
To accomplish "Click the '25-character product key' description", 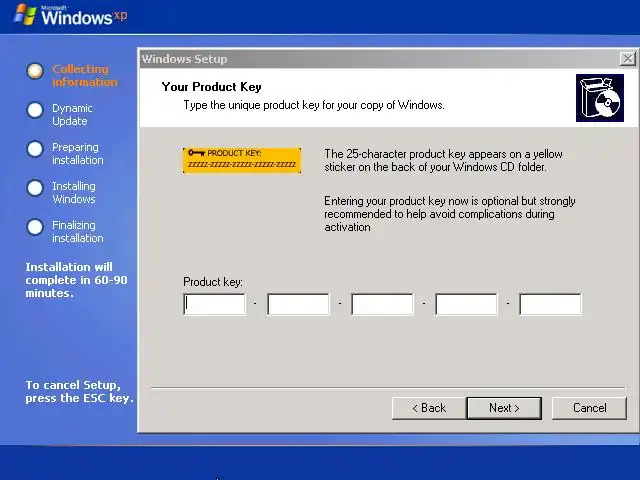I will 444,160.
